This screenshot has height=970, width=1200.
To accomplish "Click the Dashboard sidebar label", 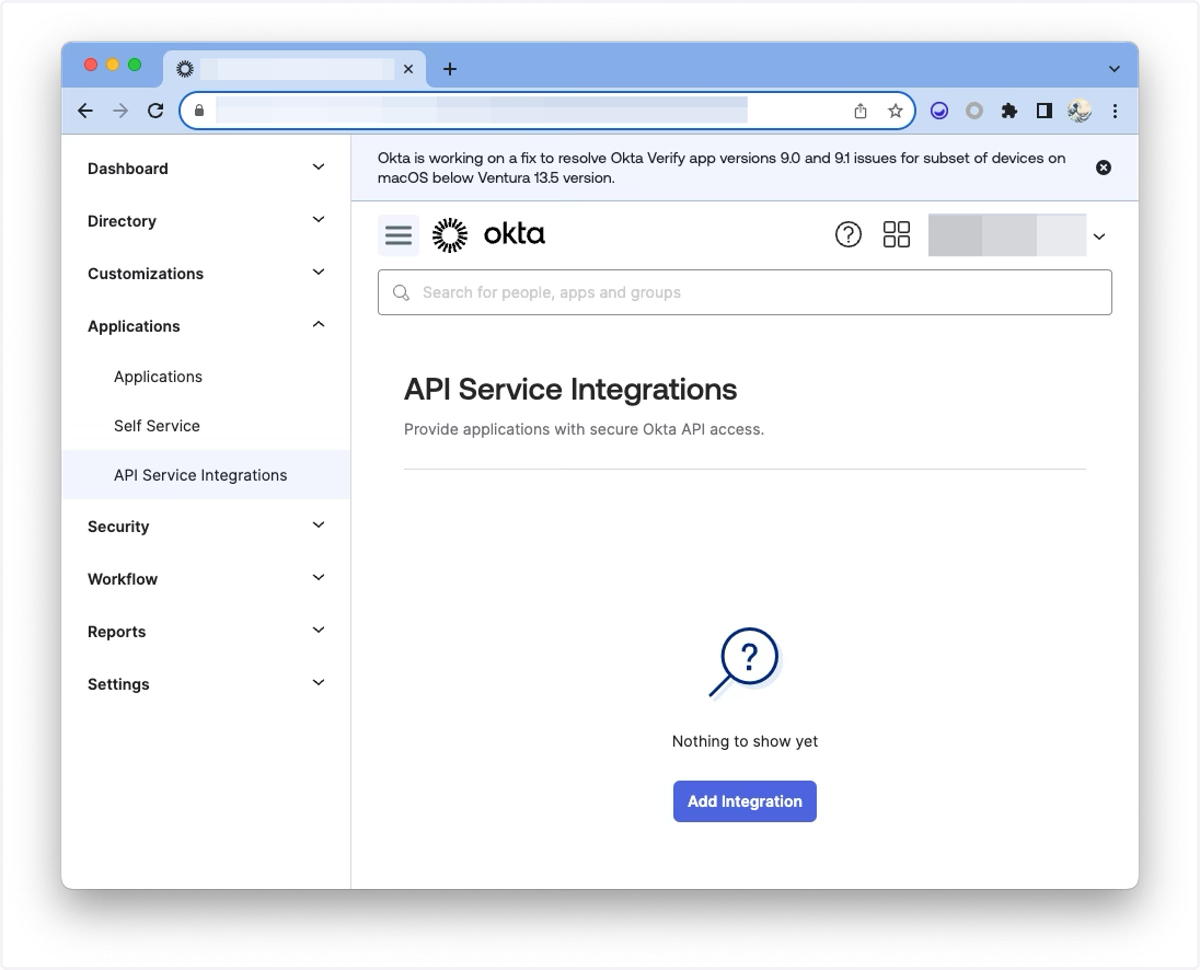I will coord(128,169).
